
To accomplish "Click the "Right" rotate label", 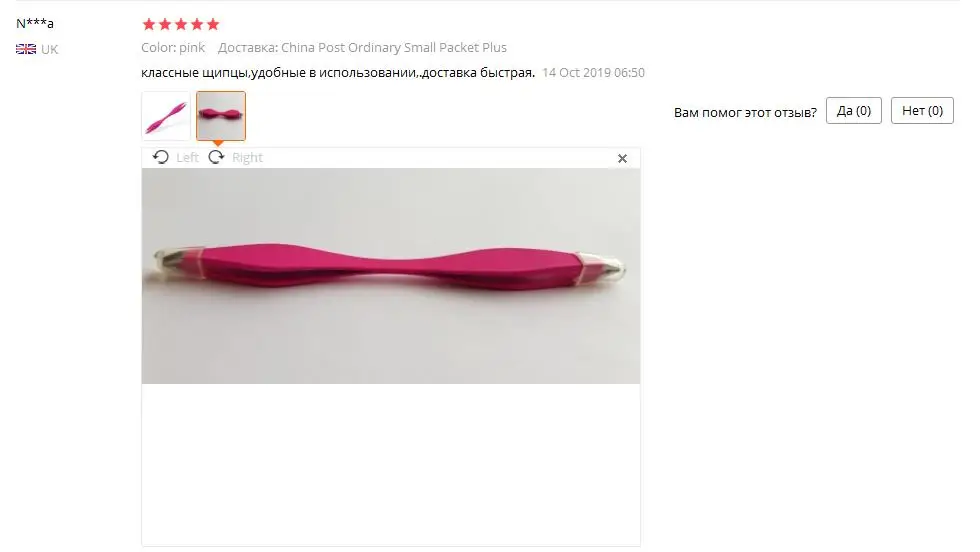I will click(247, 158).
